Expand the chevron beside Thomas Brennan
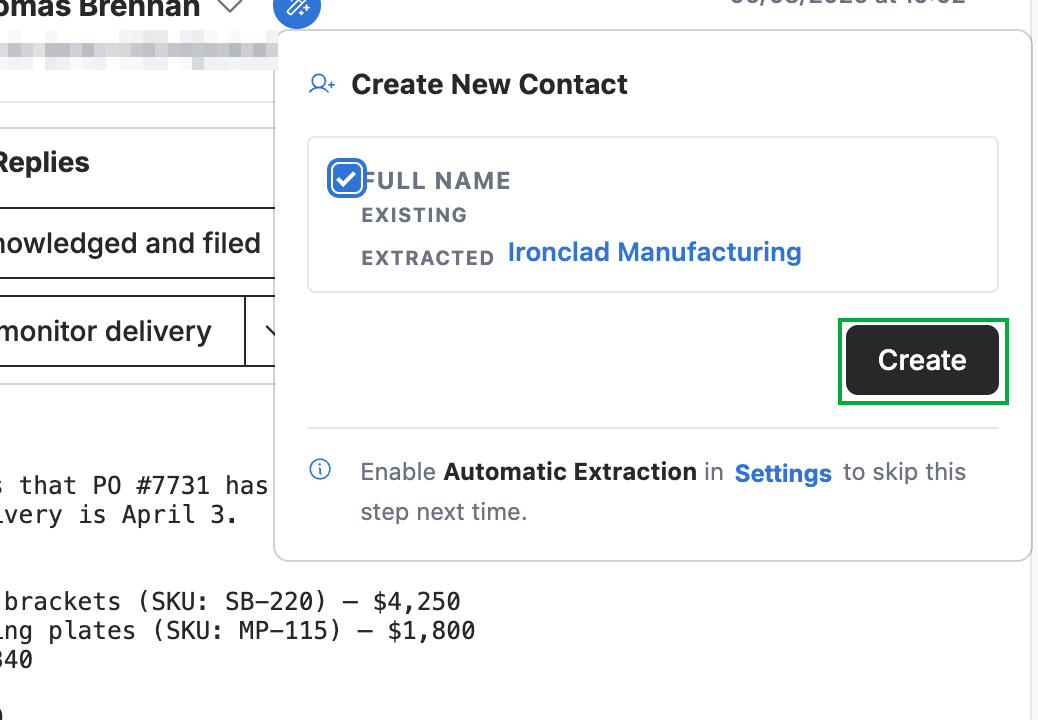The height and width of the screenshot is (720, 1038). pos(230,7)
